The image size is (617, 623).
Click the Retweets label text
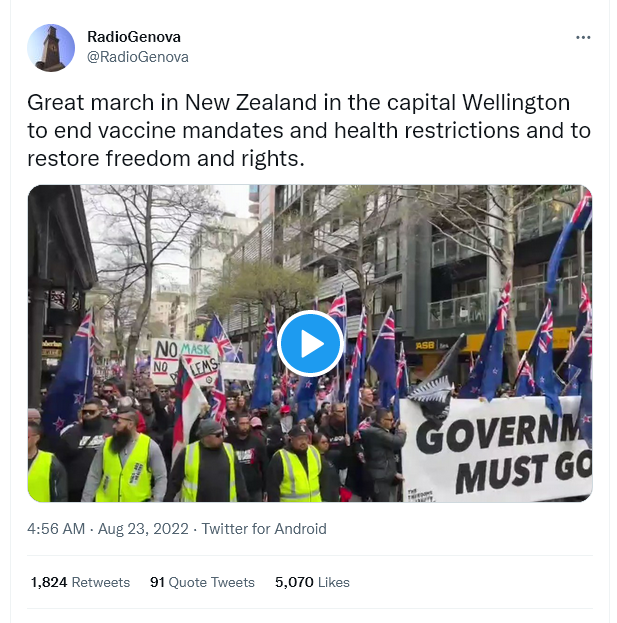[x=101, y=582]
